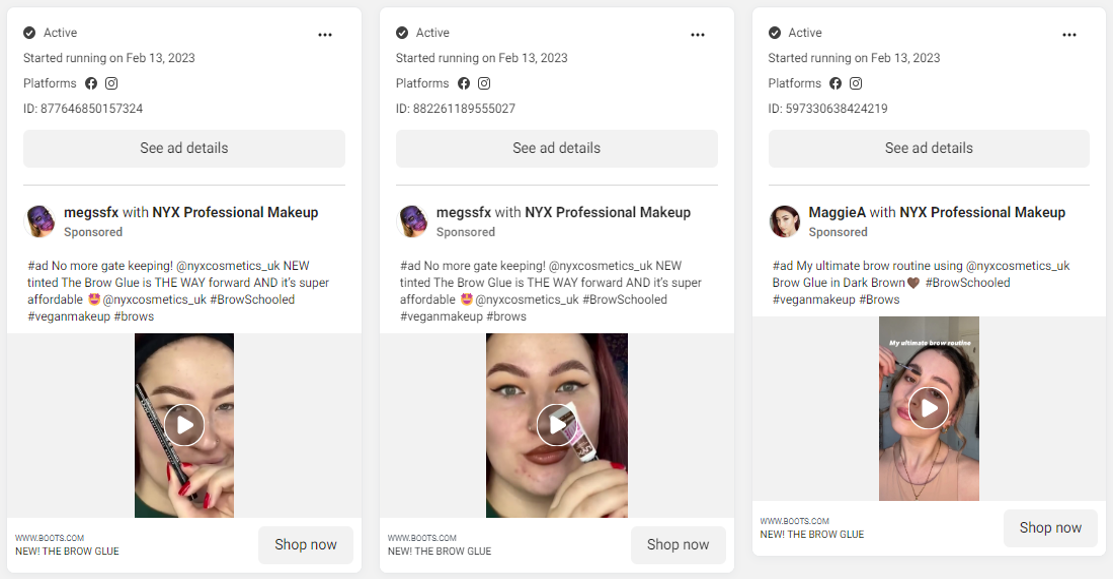Click Shop now on ad 882261189555027 card
This screenshot has width=1113, height=579.
(x=678, y=545)
